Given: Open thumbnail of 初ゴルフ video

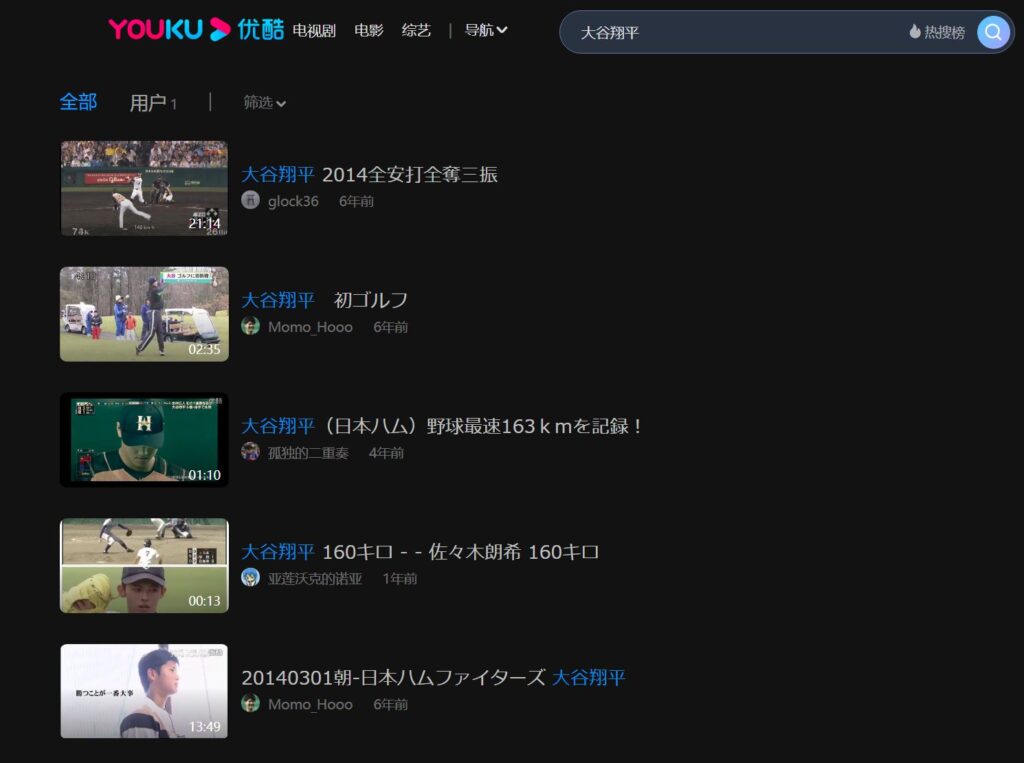Looking at the screenshot, I should point(144,314).
